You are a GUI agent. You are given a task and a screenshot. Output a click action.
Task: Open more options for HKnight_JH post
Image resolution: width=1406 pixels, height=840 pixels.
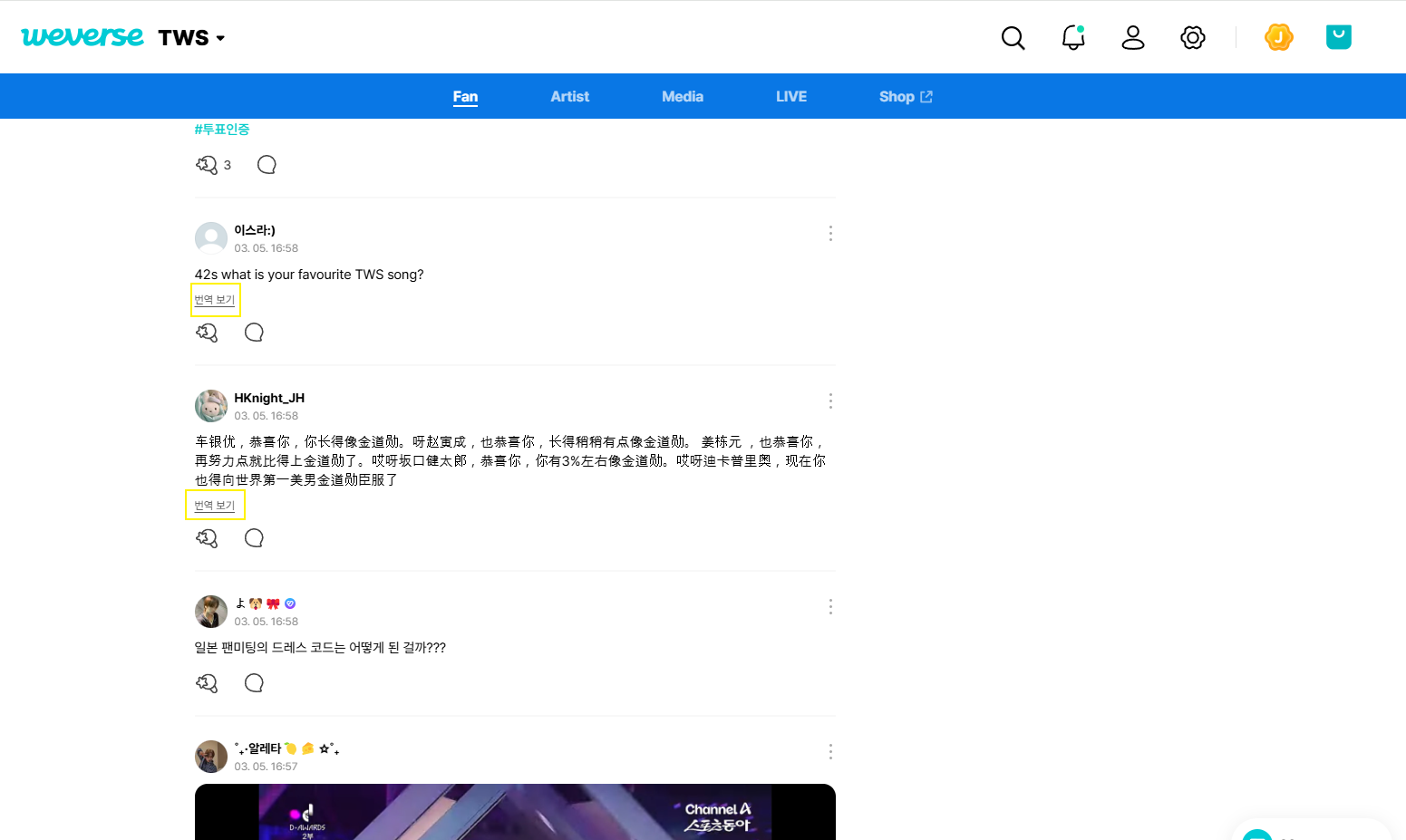(x=830, y=401)
